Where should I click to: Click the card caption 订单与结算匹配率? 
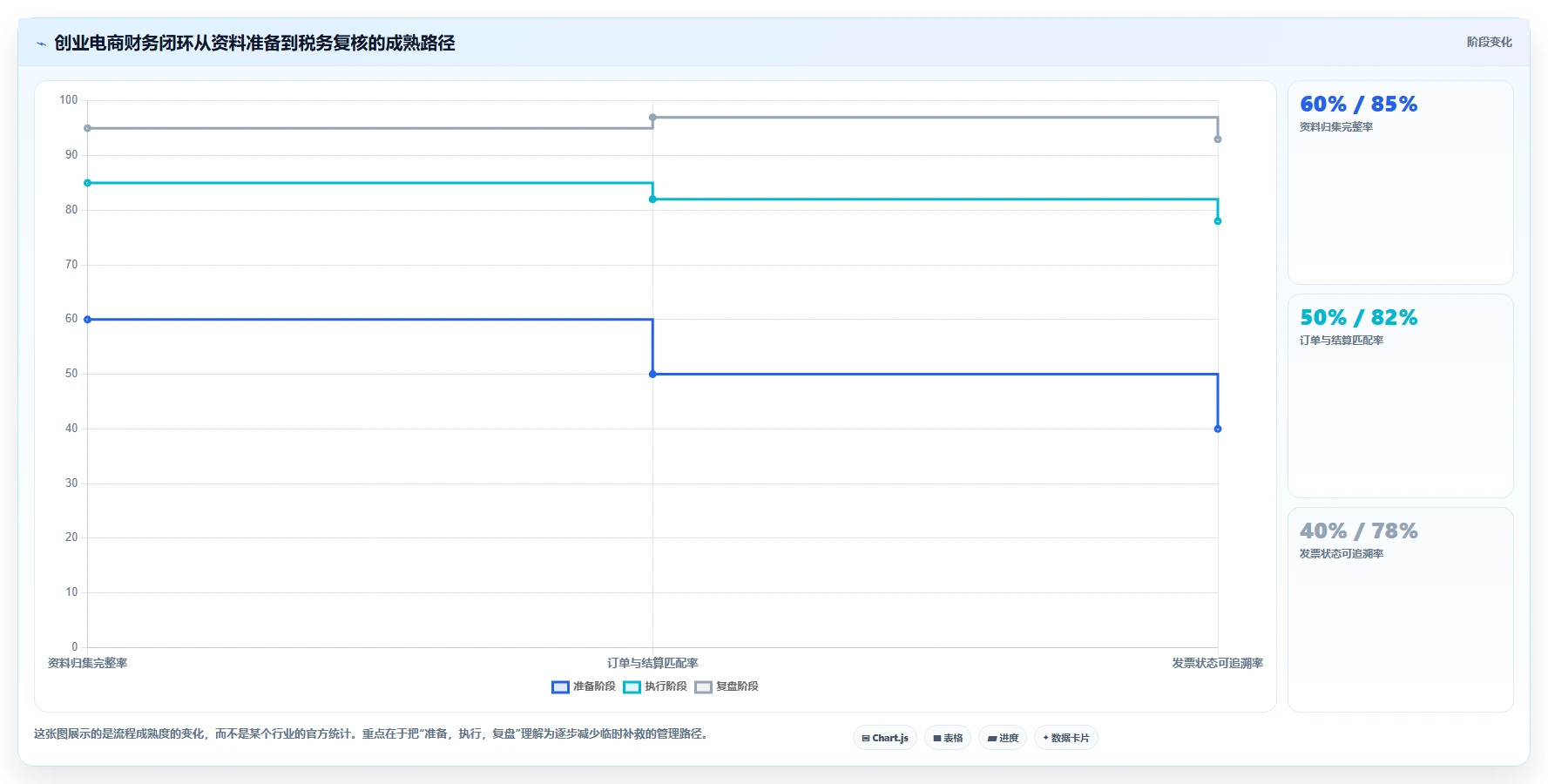1342,341
